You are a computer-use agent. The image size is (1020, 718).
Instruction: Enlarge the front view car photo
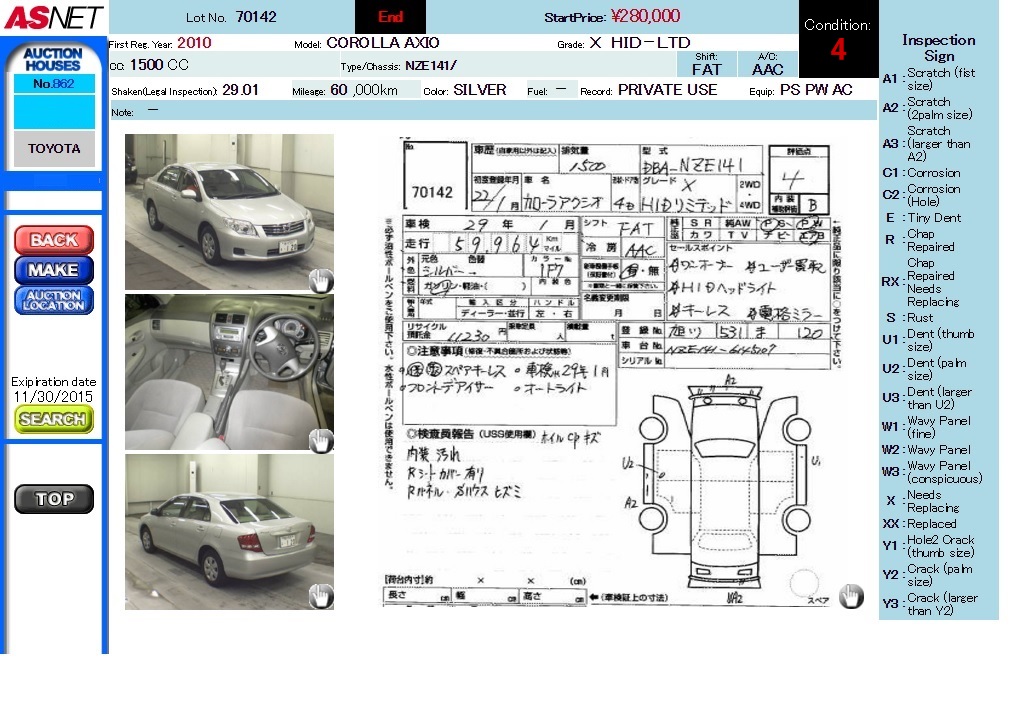[x=229, y=211]
